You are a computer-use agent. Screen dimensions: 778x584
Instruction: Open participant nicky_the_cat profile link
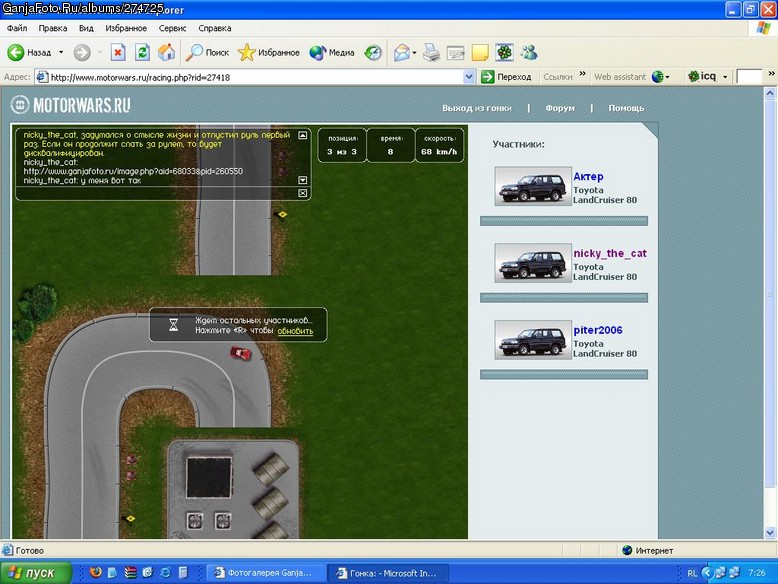click(610, 254)
